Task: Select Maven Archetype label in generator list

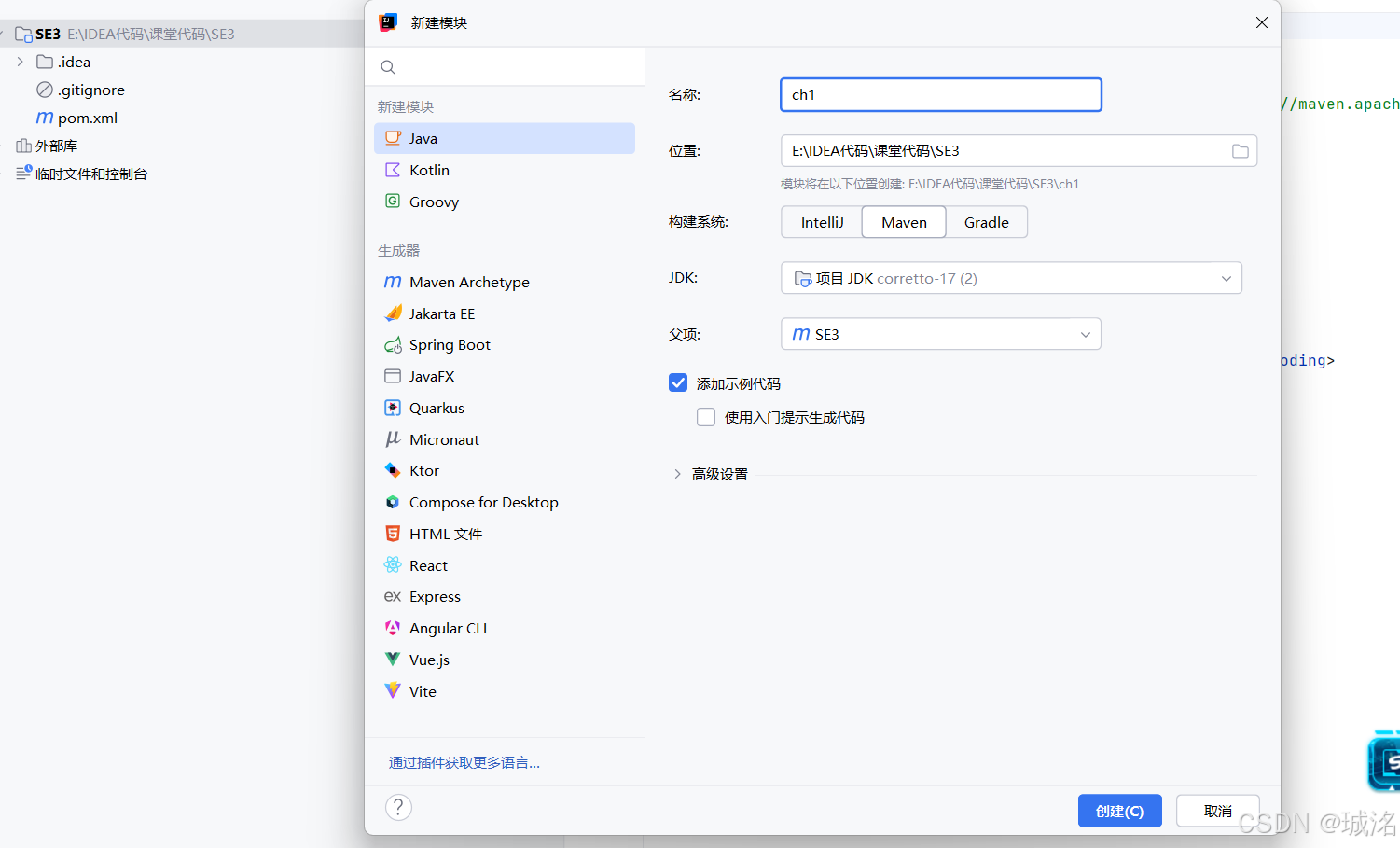Action: pos(469,282)
